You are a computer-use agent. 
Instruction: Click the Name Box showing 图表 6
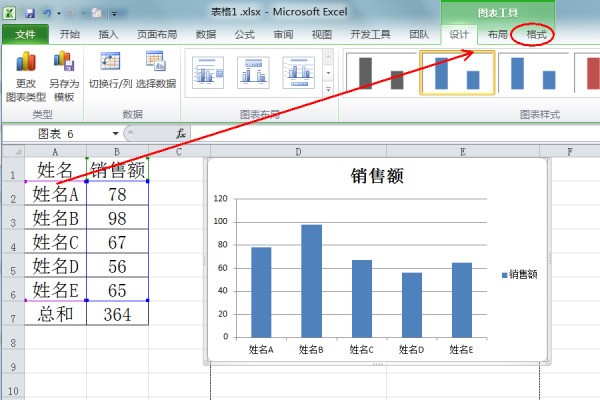click(x=57, y=134)
